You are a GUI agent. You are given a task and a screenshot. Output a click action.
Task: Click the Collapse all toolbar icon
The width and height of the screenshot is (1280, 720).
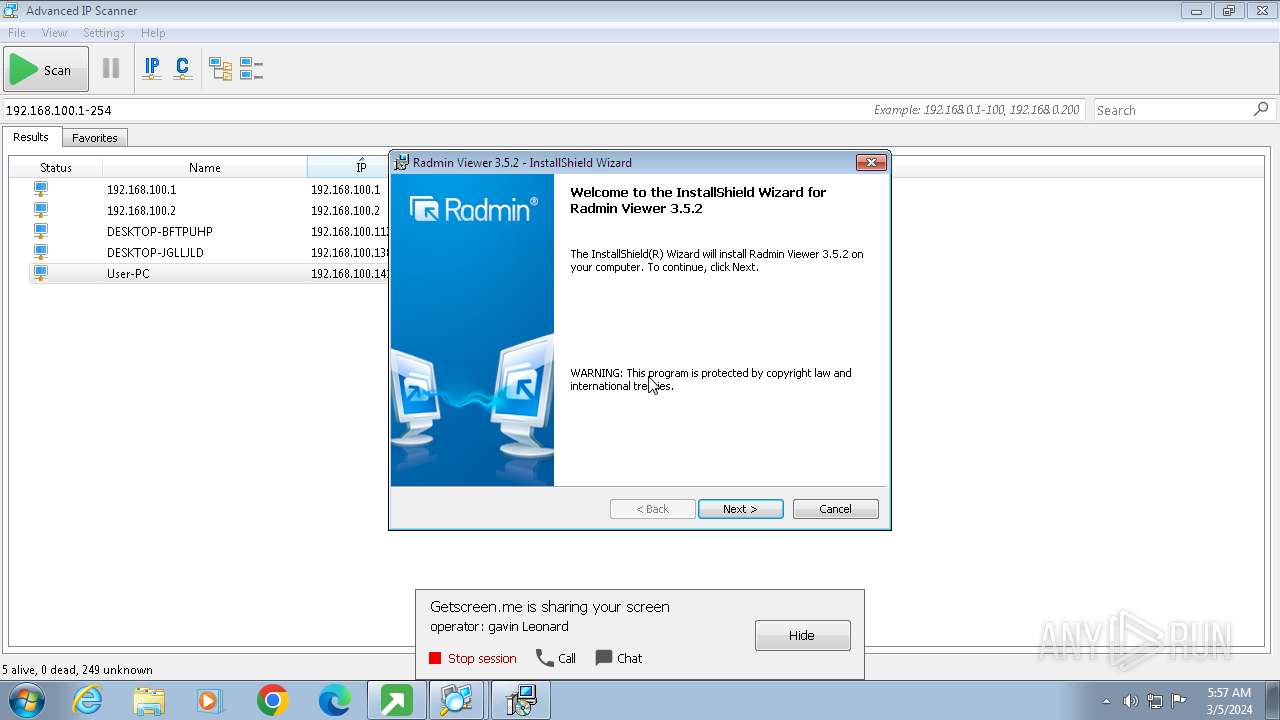click(251, 69)
